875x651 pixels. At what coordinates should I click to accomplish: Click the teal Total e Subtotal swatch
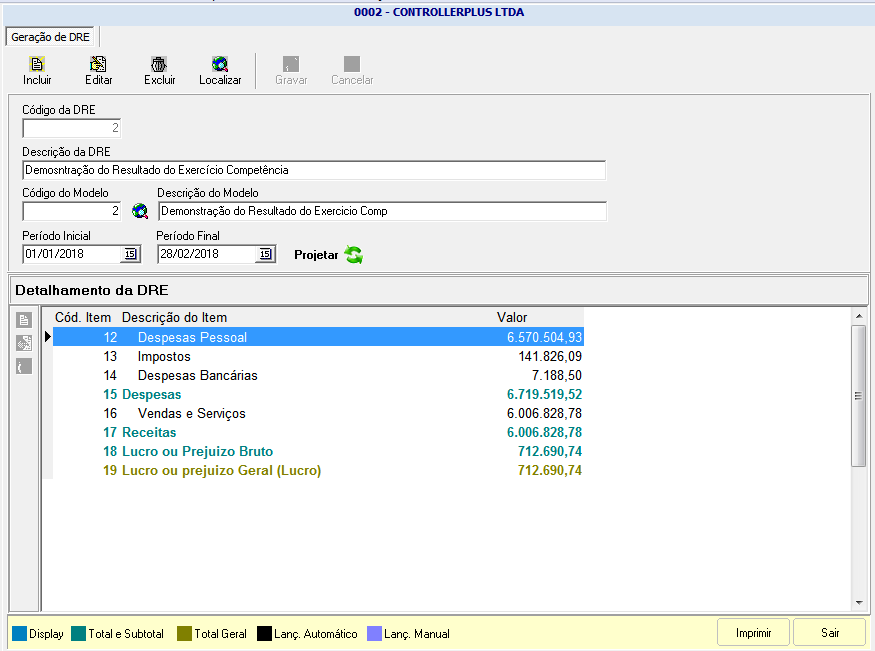(x=79, y=634)
